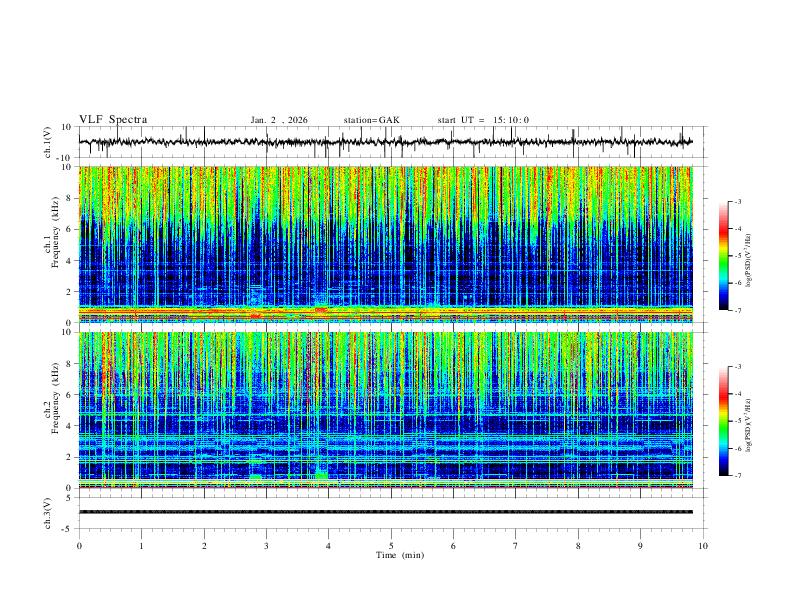792x612 pixels.
Task: Select the date text "Jan. 2 , 2026"
Action: pyautogui.click(x=279, y=120)
